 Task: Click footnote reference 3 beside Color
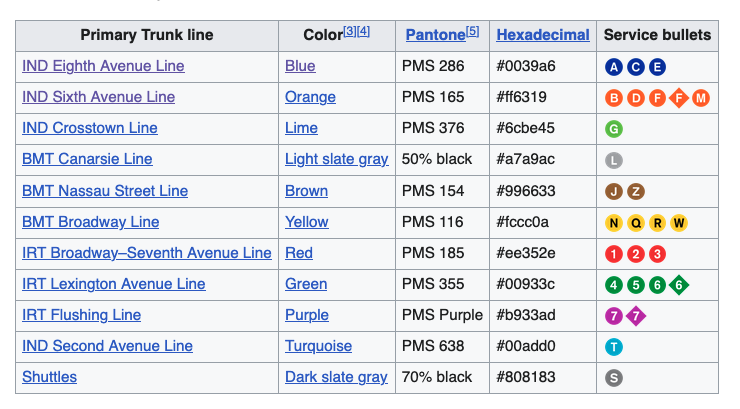pyautogui.click(x=350, y=31)
